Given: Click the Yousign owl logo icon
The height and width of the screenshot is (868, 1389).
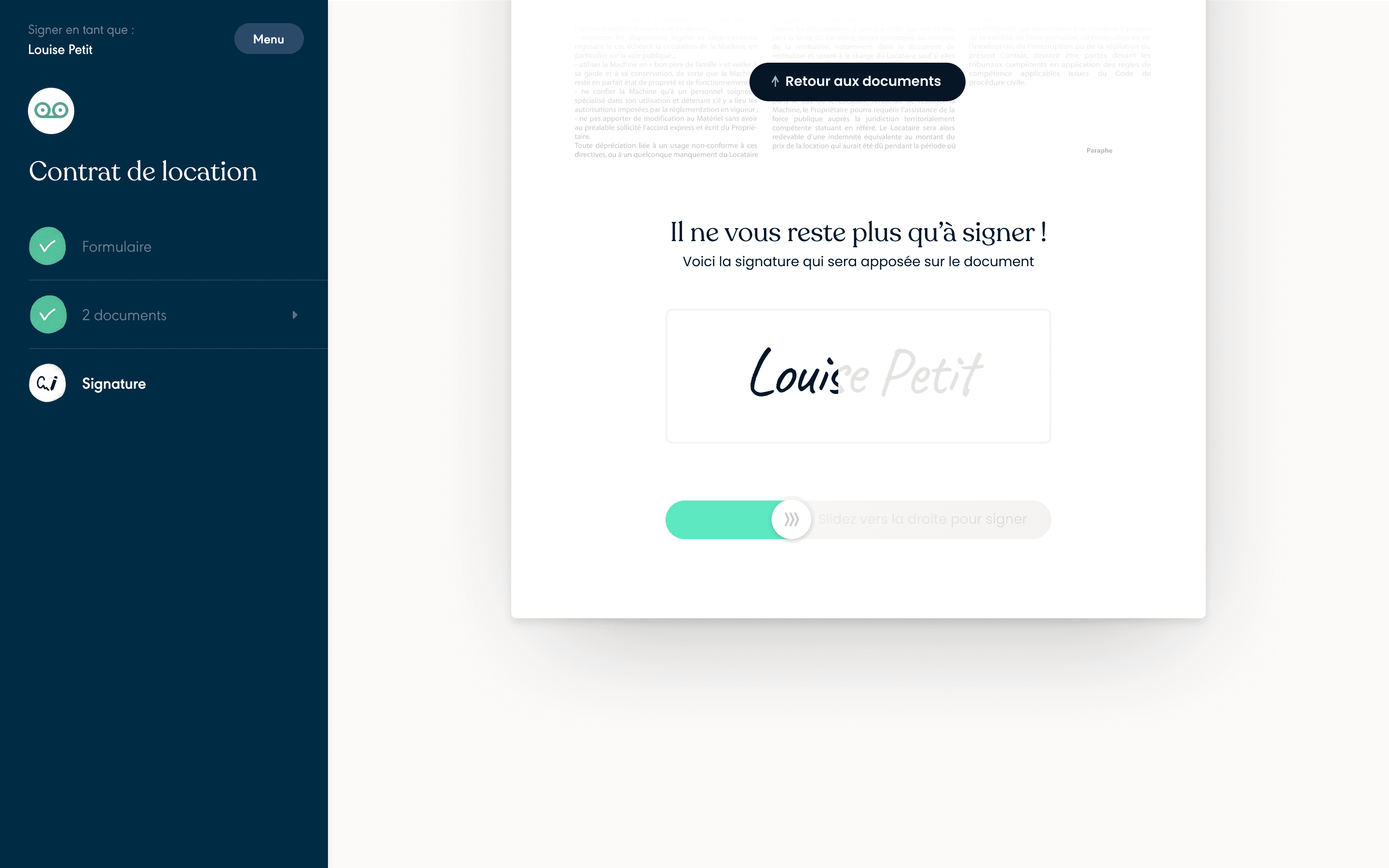Looking at the screenshot, I should point(50,110).
